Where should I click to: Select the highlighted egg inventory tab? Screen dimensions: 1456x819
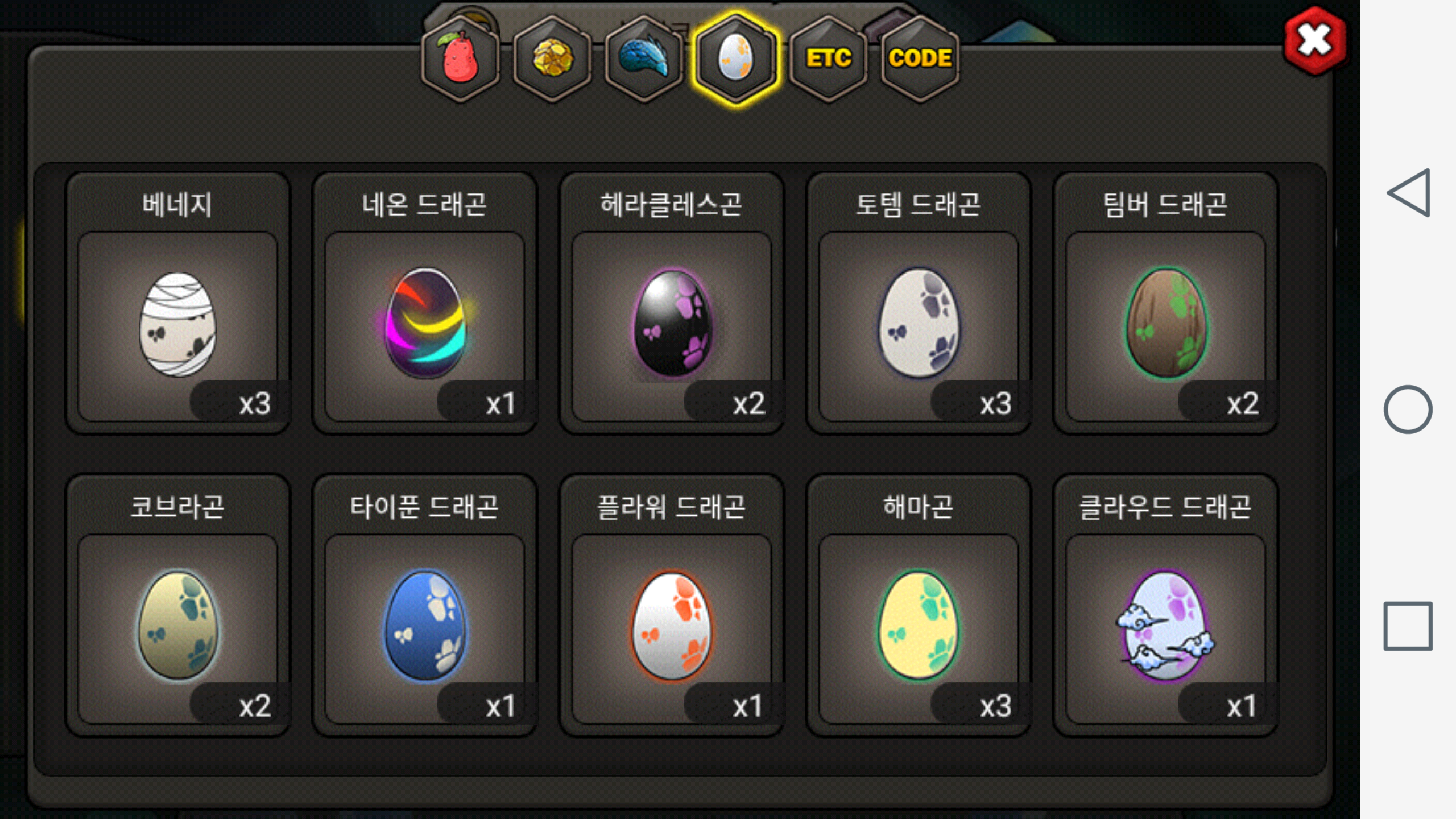pos(736,59)
